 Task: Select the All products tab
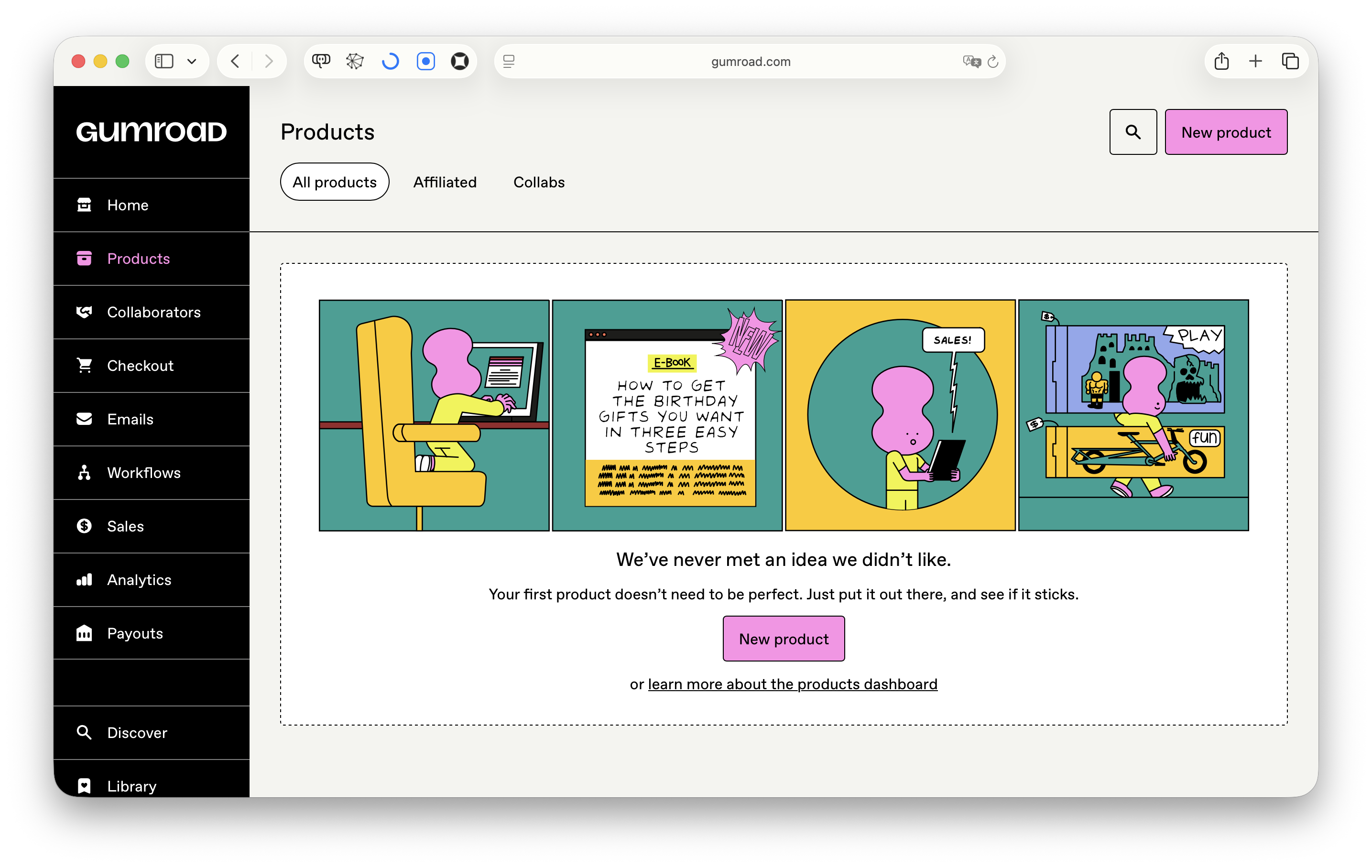tap(335, 182)
